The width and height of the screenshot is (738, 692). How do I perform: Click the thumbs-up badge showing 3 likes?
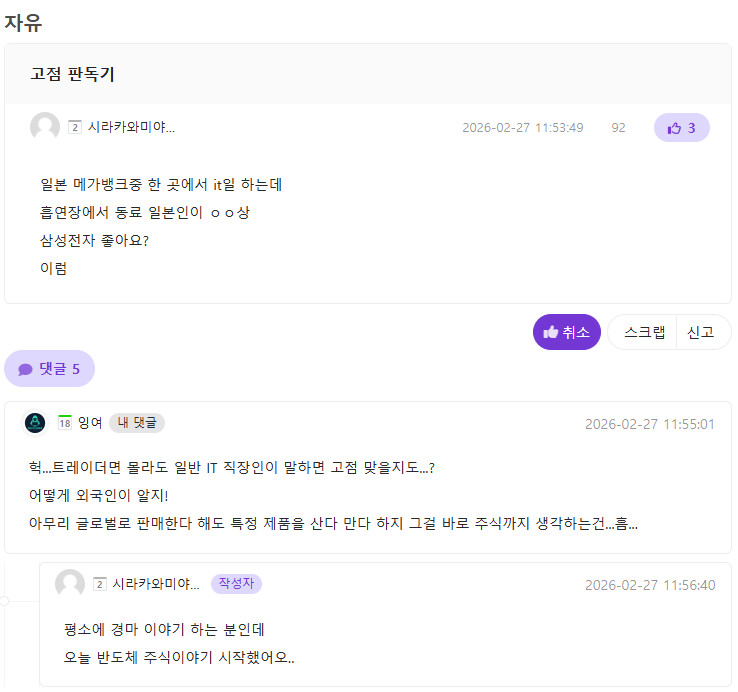681,127
